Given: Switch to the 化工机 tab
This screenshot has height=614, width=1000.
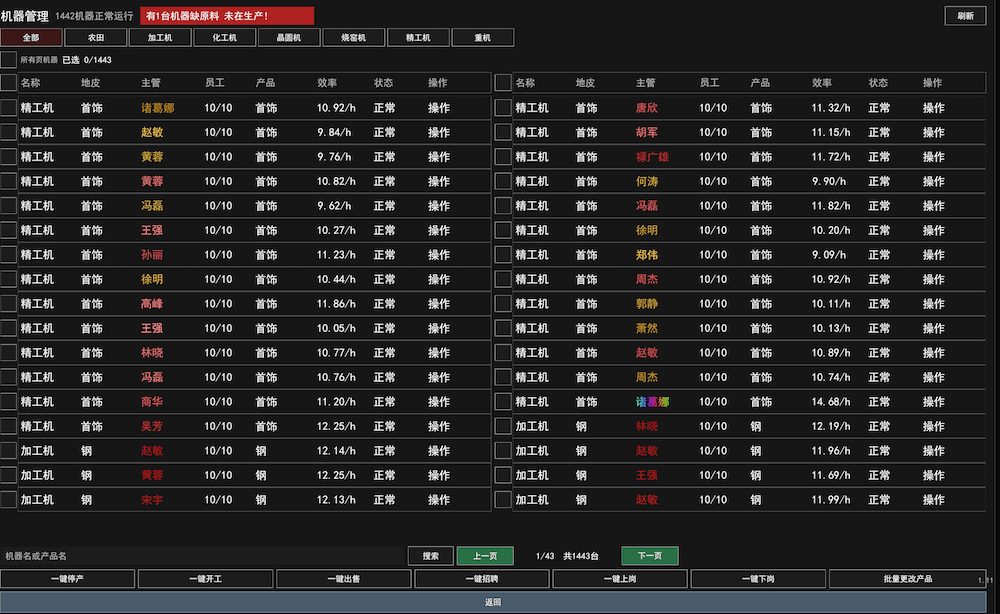Looking at the screenshot, I should click(224, 38).
